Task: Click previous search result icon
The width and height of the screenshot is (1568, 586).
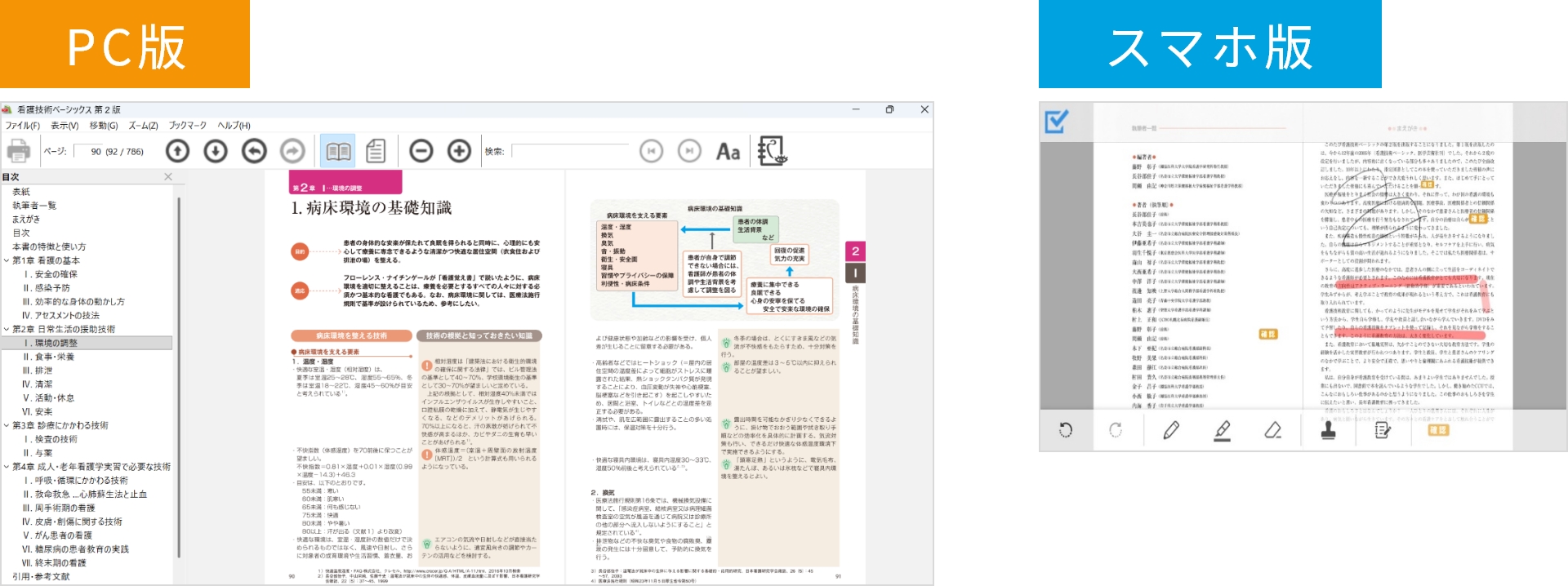Action: tap(651, 151)
